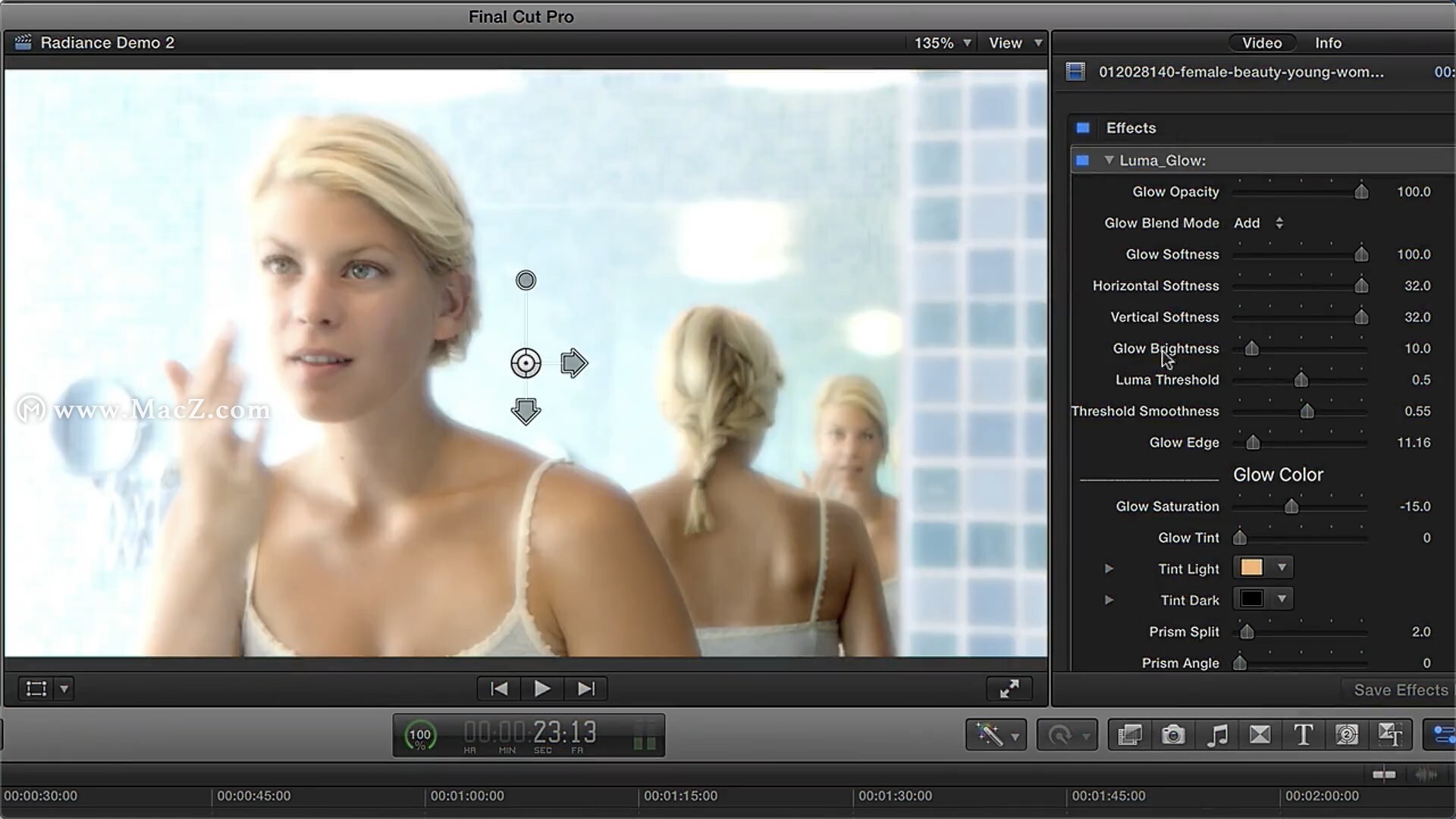Viewport: 1456px width, 819px height.
Task: Toggle skimming in timeline
Action: (x=1384, y=774)
